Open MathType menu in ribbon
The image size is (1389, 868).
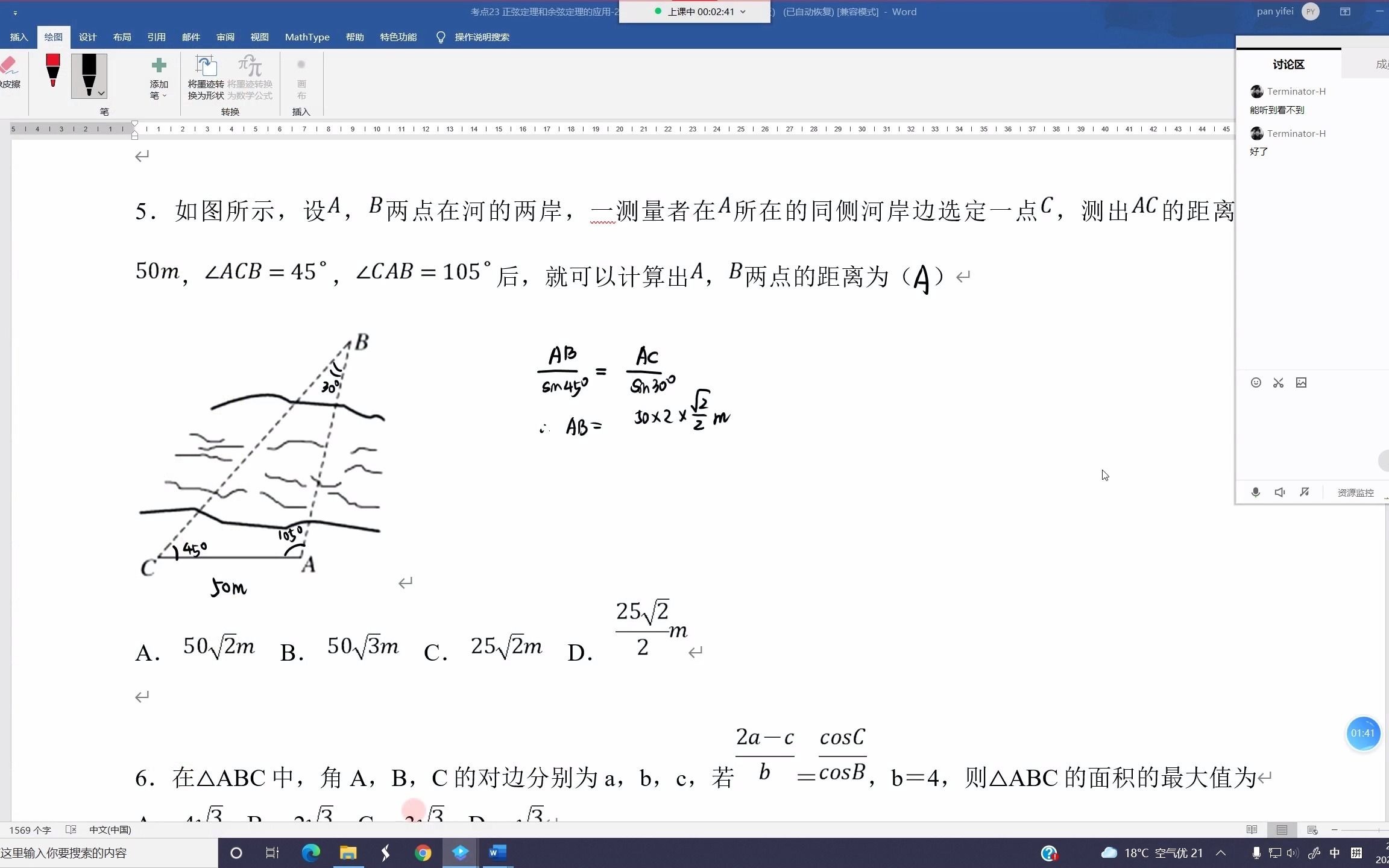(x=306, y=37)
